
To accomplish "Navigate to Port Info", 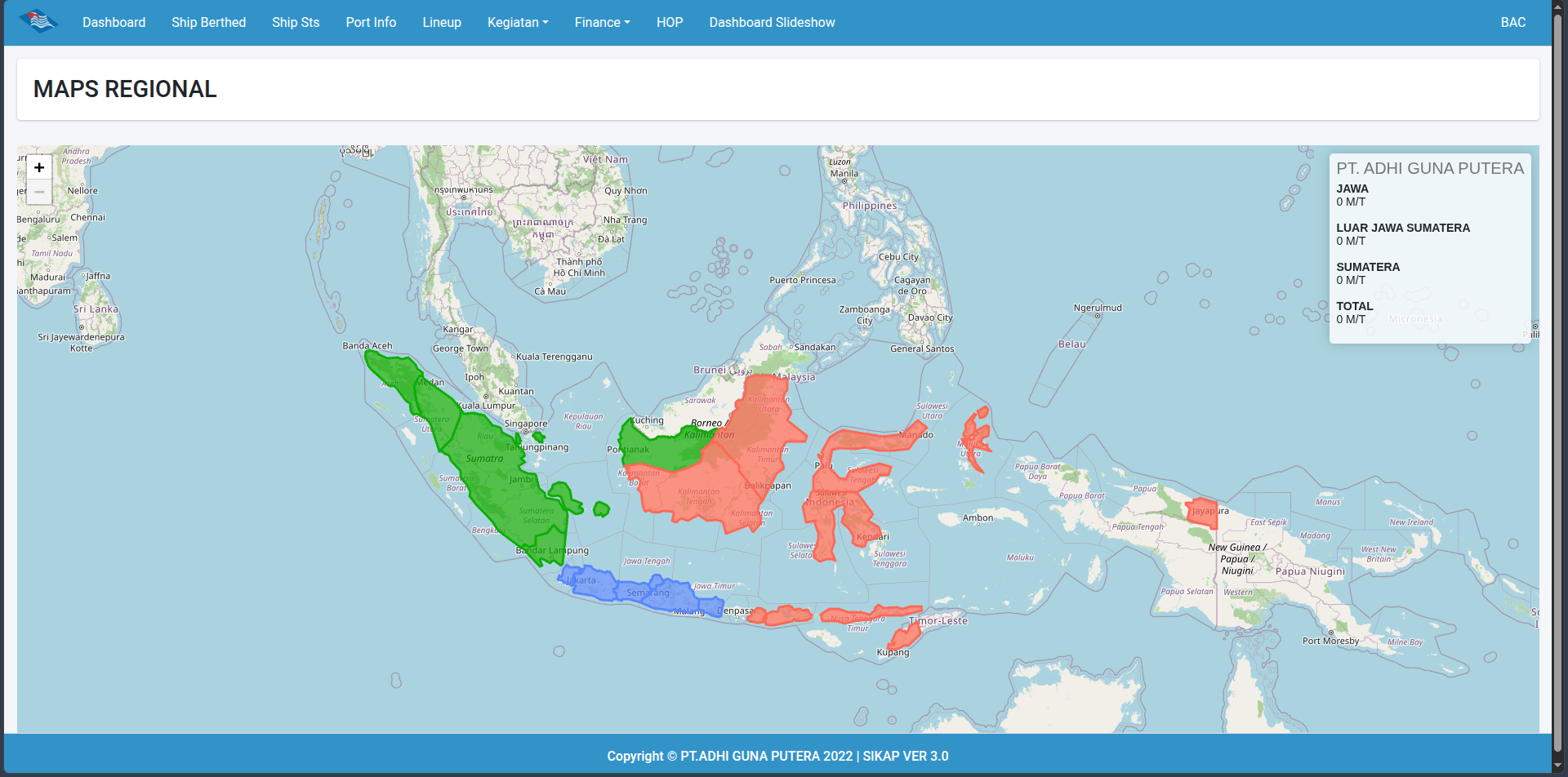I will 371,22.
